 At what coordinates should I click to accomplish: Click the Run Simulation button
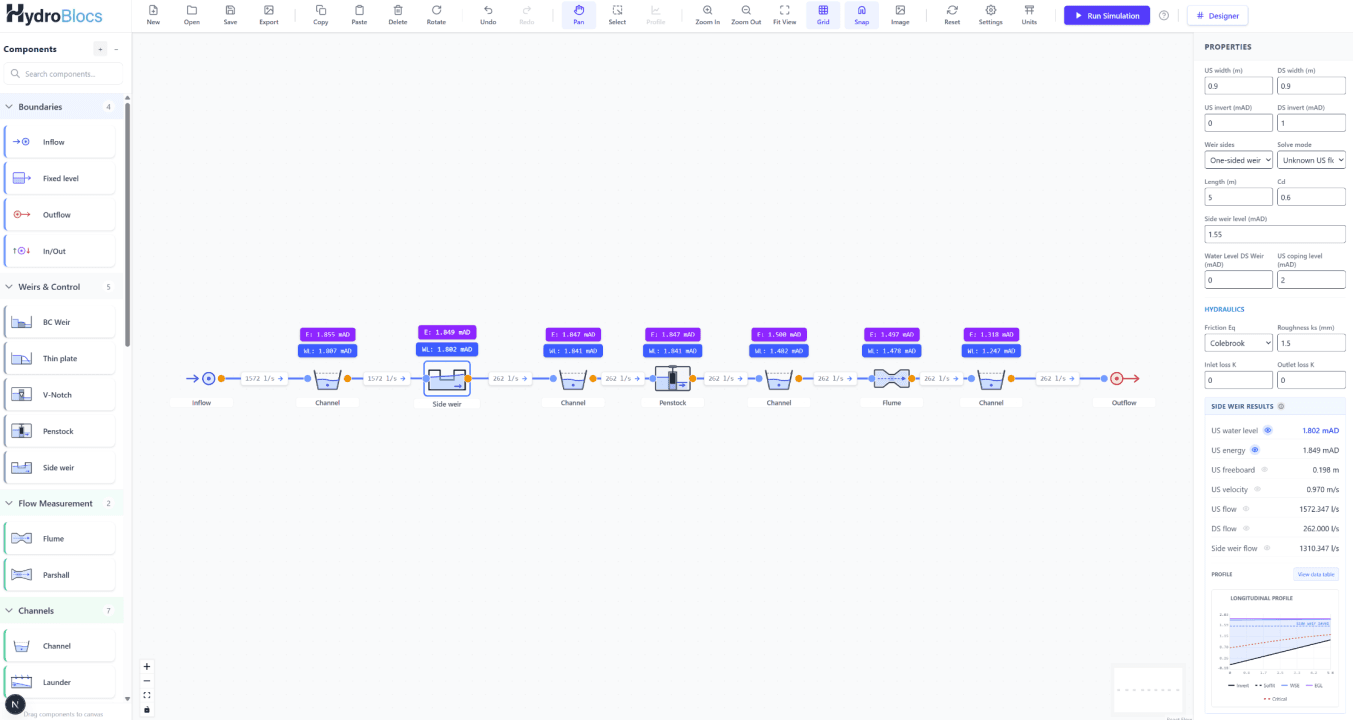point(1106,15)
